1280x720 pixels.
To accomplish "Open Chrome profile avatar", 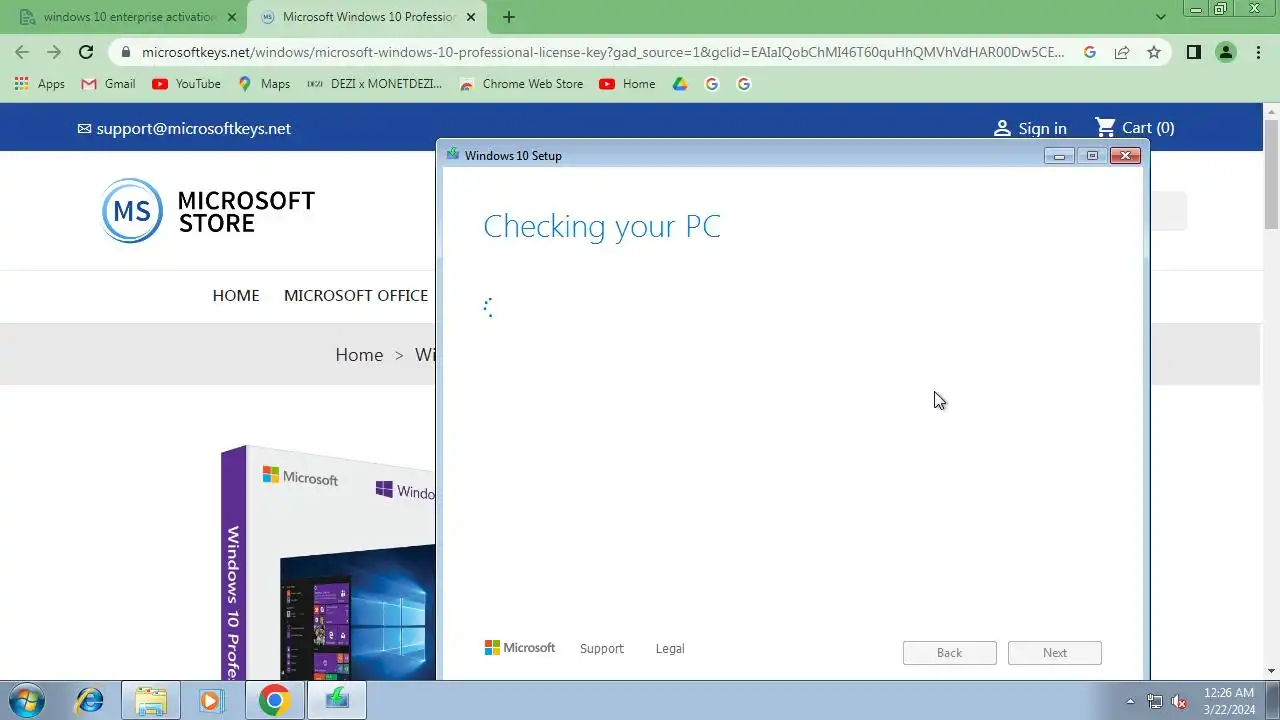I will (1226, 52).
